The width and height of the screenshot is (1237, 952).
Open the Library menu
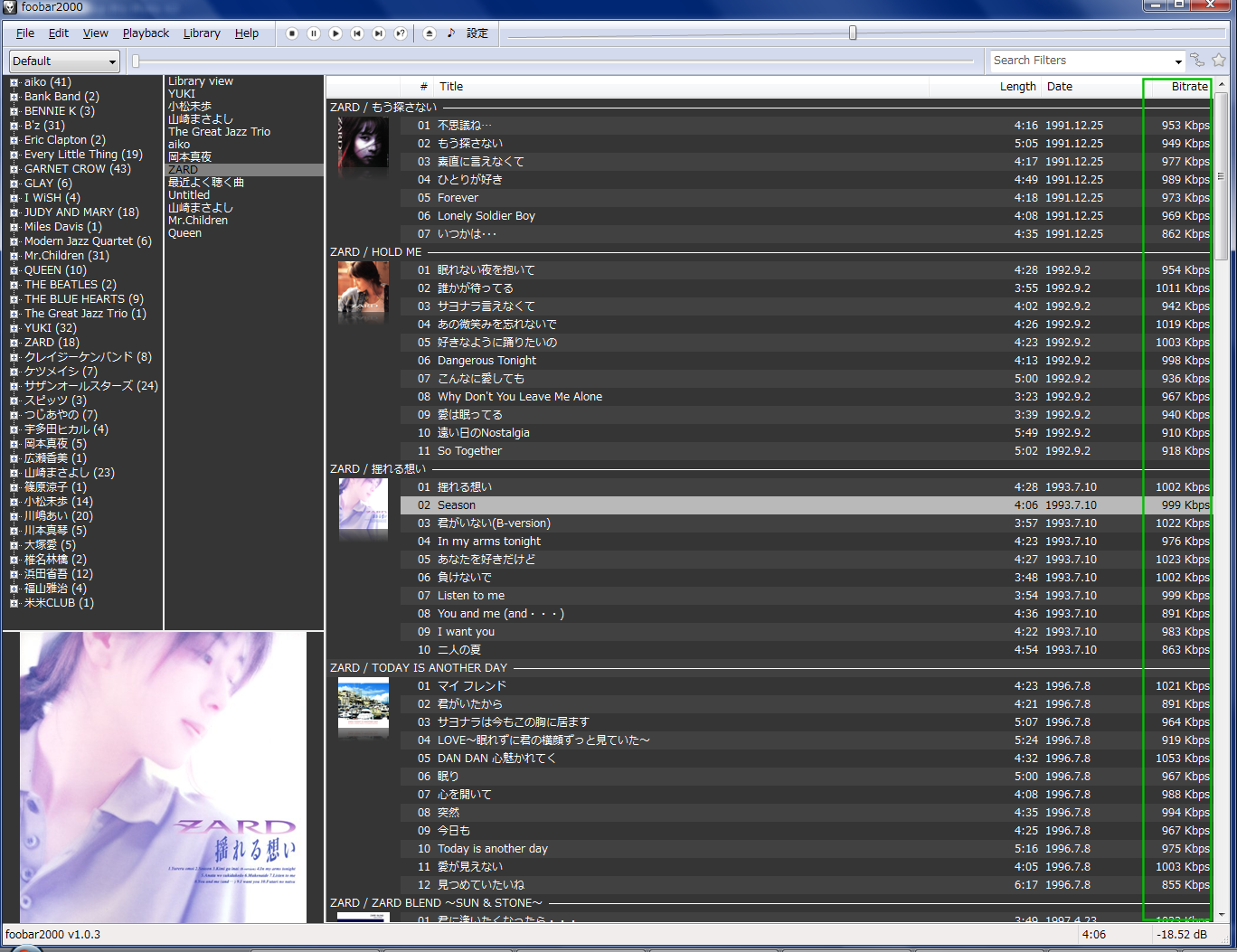[202, 33]
